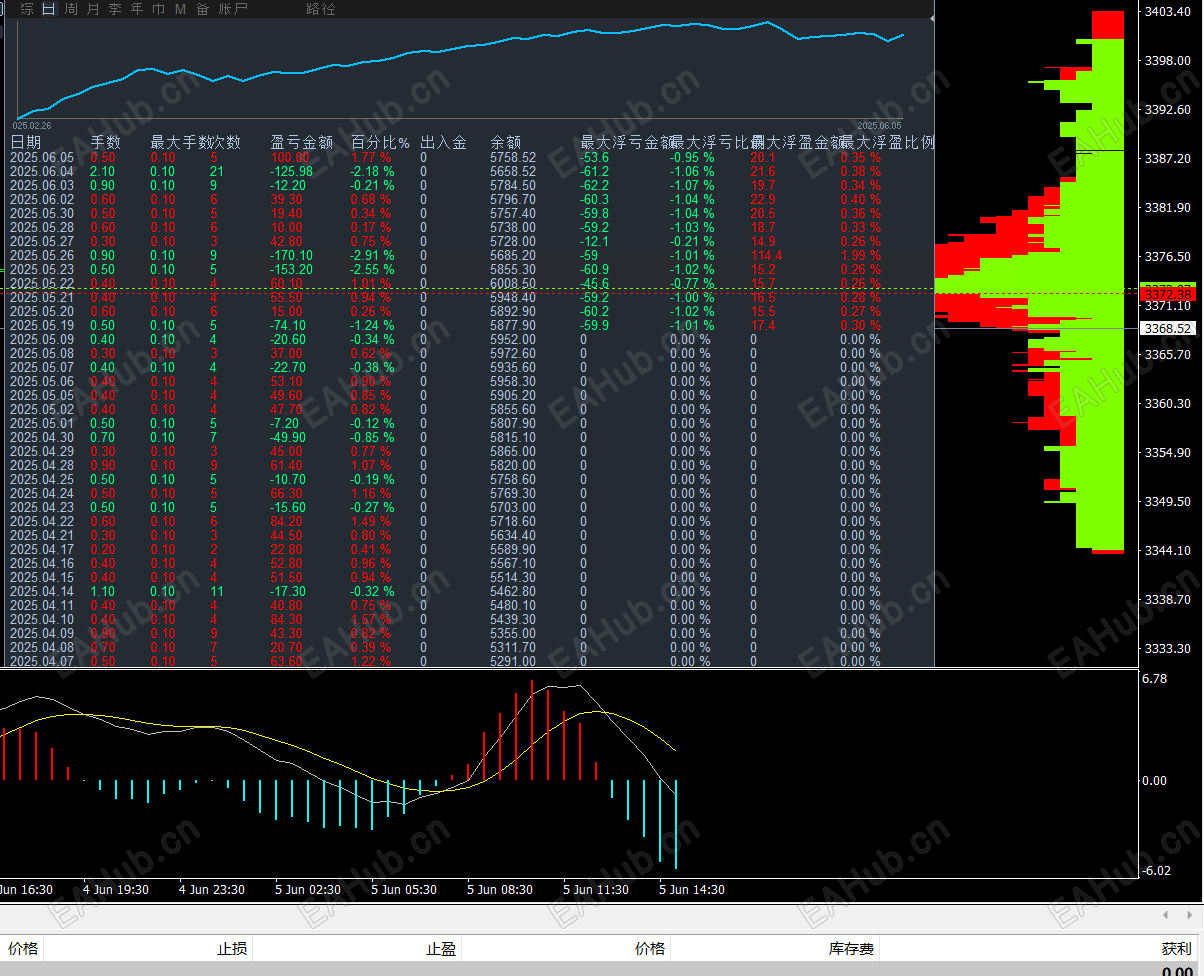Open the 币 currency tab
1204x976 pixels.
(159, 9)
